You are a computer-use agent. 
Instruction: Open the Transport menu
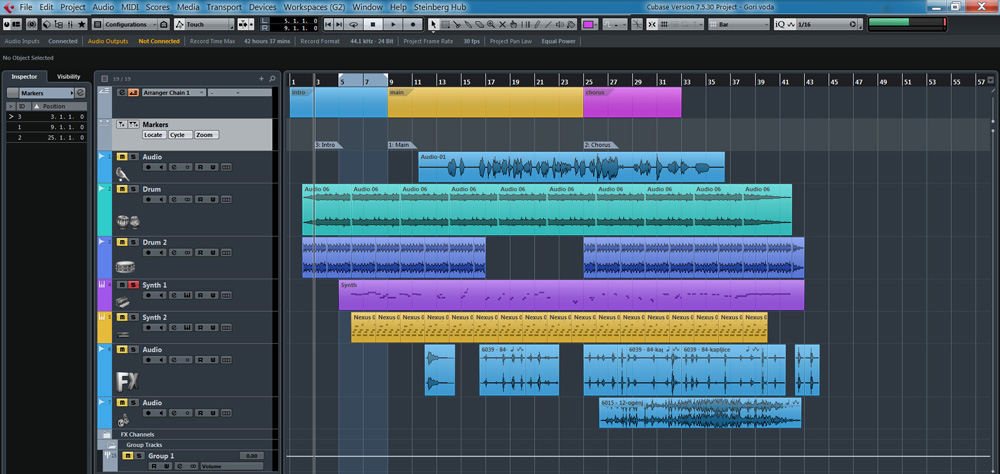click(223, 7)
